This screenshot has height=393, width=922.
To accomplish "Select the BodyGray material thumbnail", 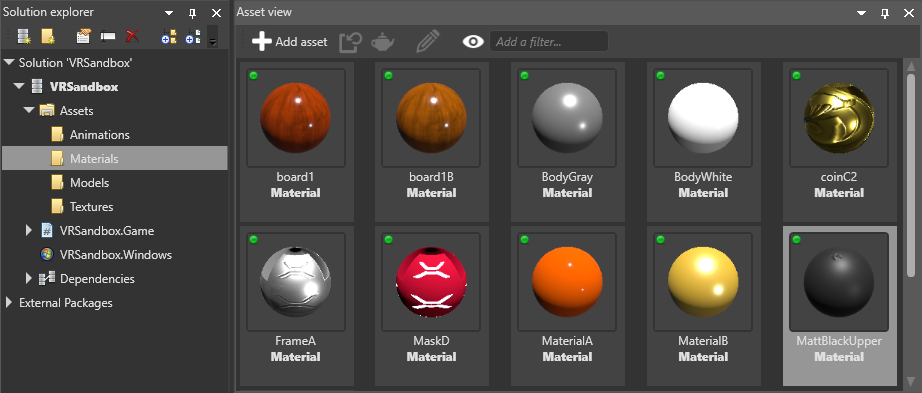I will click(x=567, y=118).
